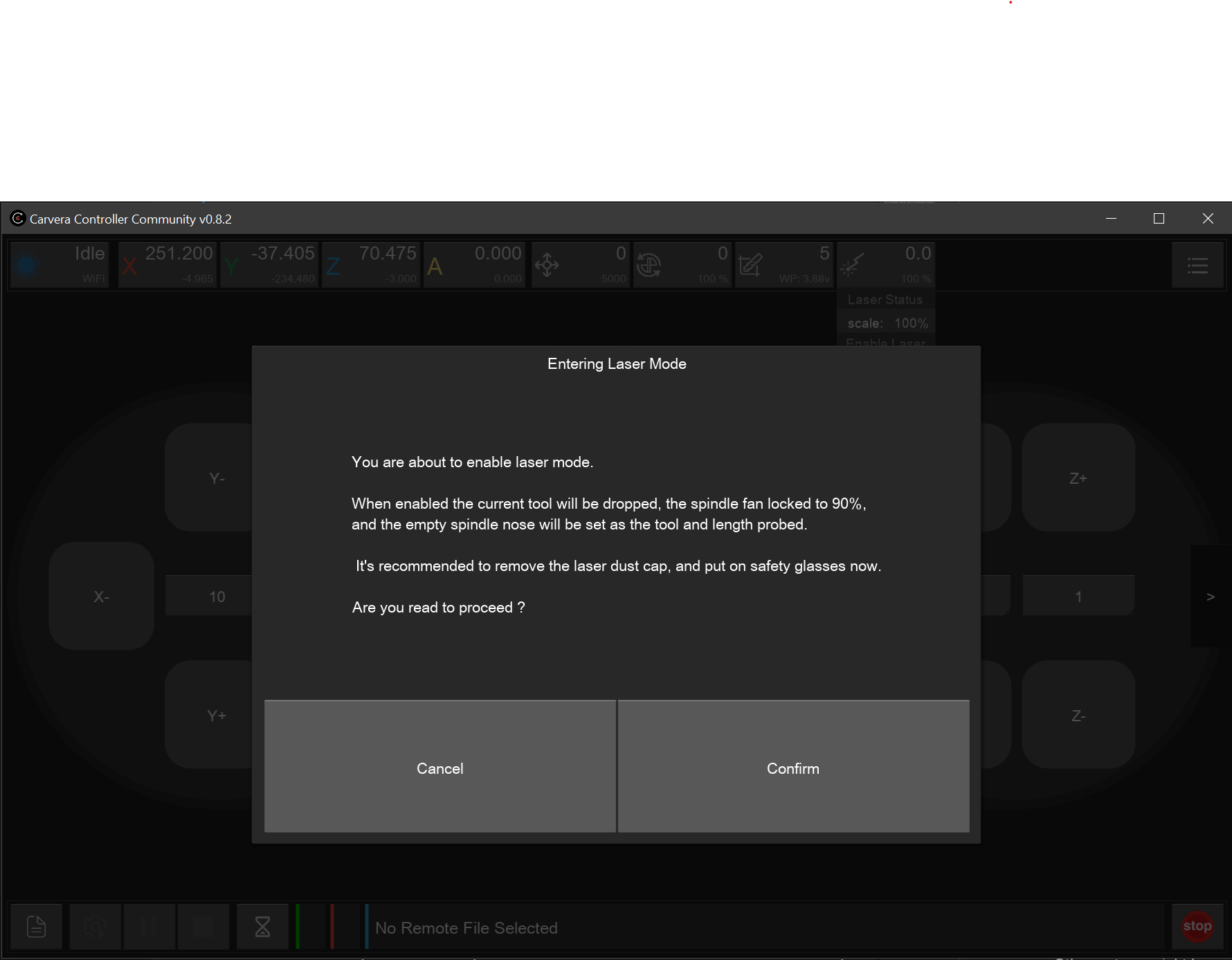This screenshot has width=1232, height=960.
Task: Click the hourglass icon in bottom bar
Action: tap(263, 926)
